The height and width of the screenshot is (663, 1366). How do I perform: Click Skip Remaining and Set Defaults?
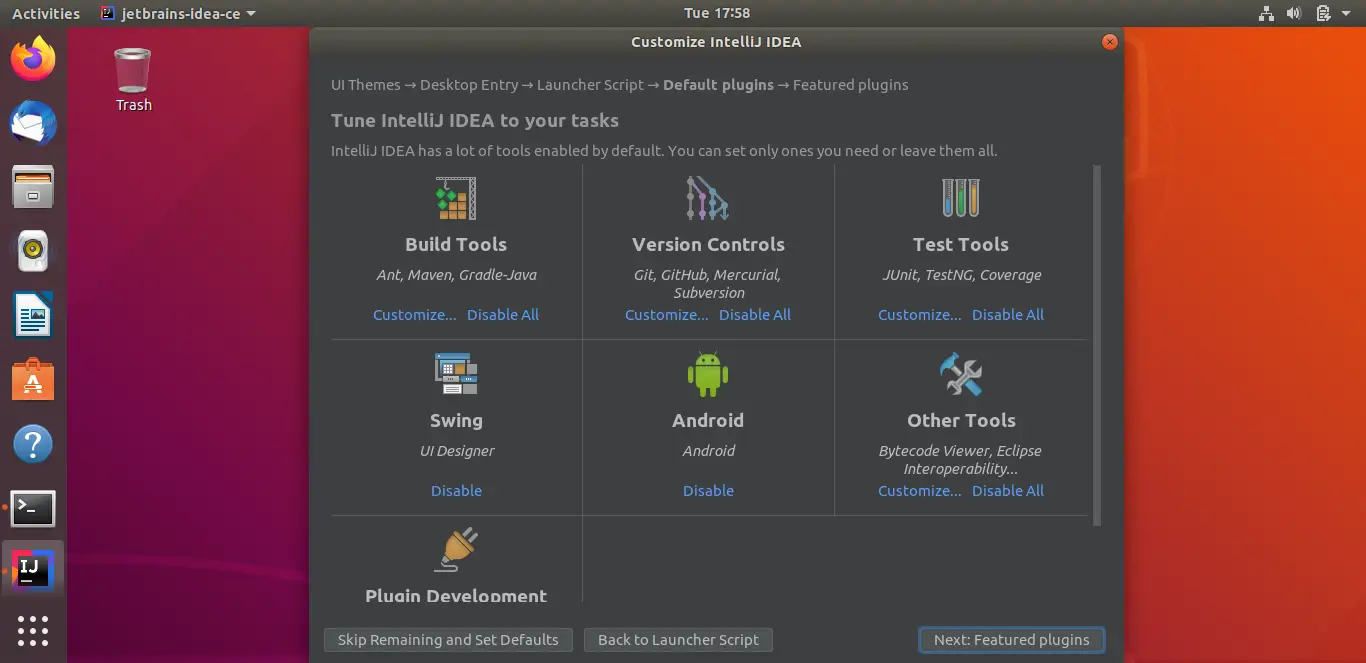tap(448, 640)
